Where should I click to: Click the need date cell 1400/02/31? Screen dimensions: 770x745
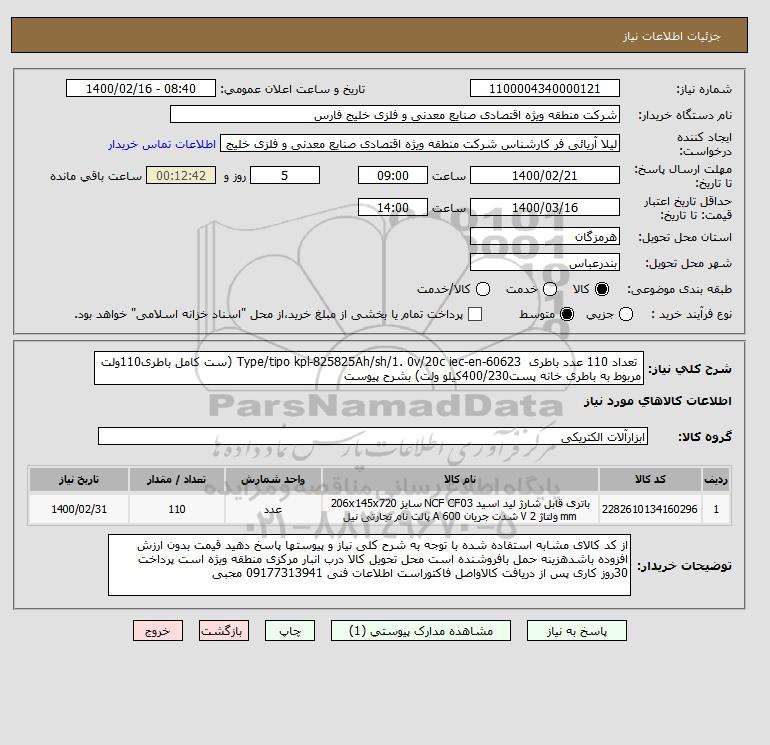tap(79, 509)
